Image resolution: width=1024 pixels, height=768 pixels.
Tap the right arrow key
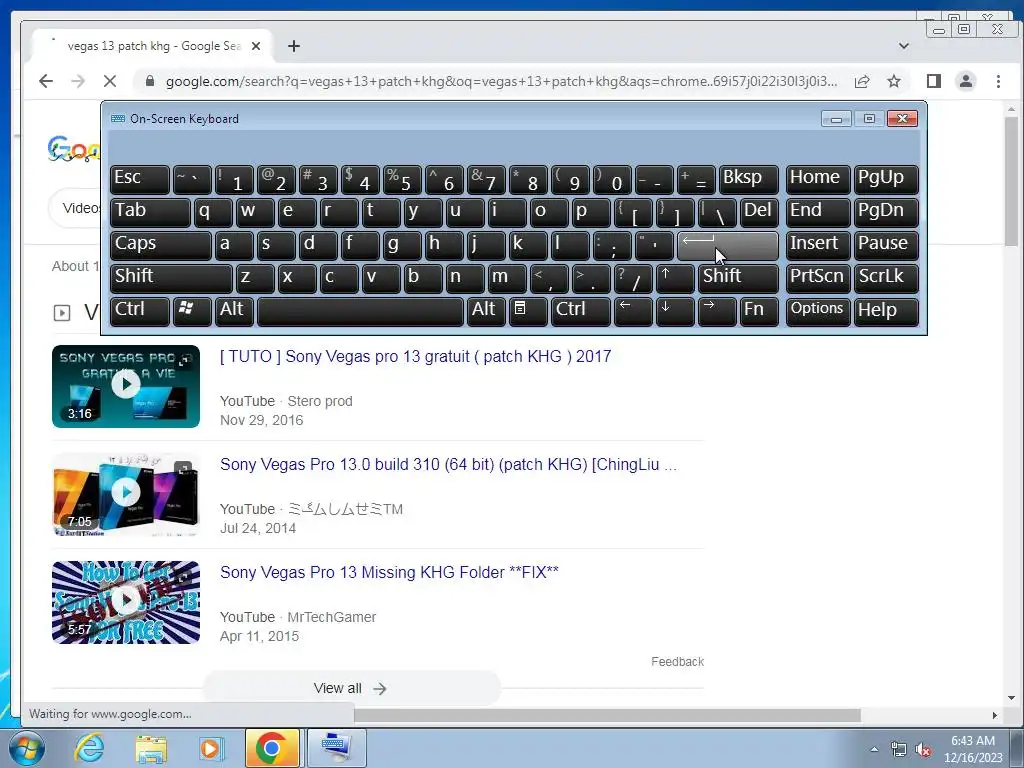[x=716, y=311]
